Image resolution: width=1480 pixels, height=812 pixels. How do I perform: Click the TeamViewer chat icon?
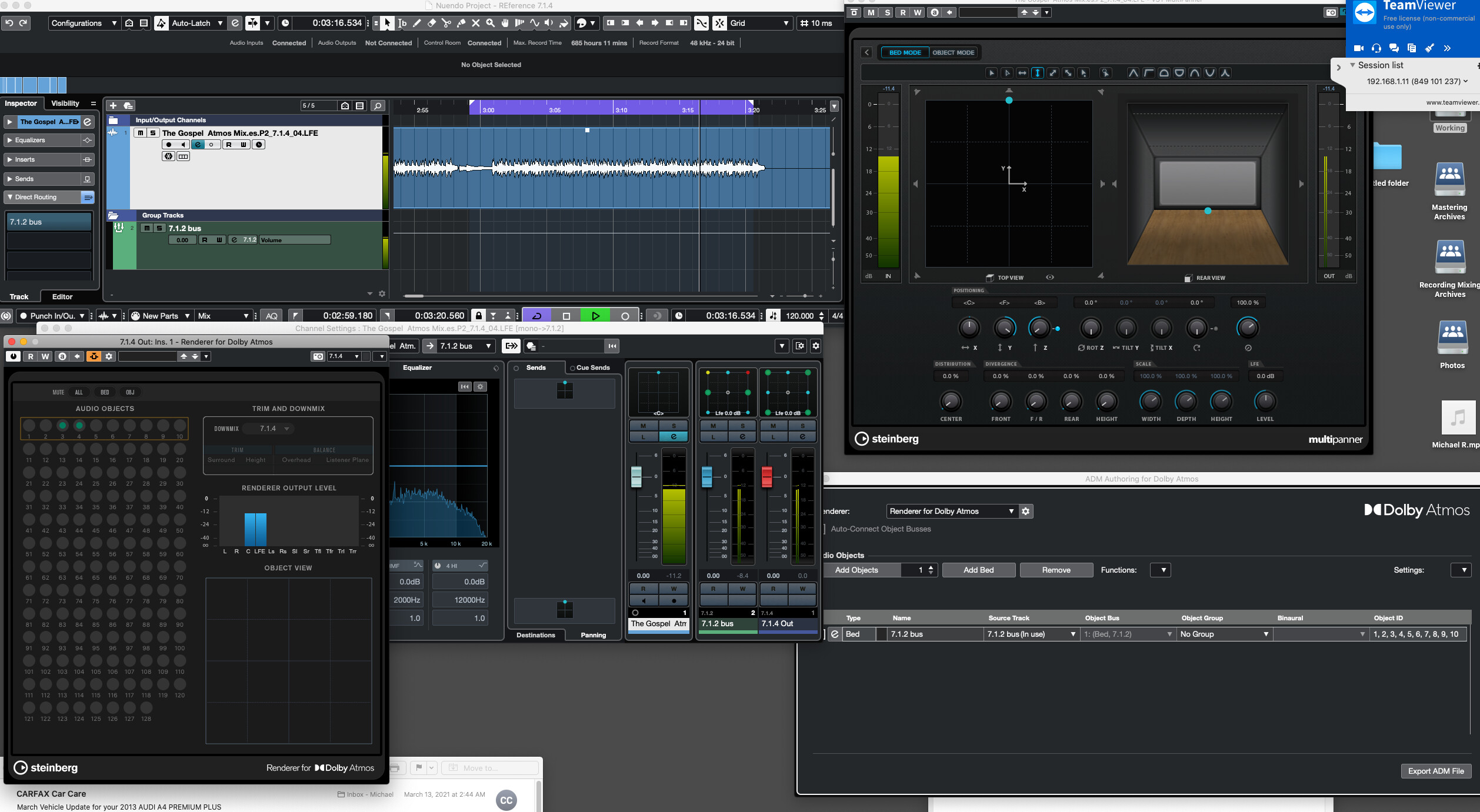1394,48
